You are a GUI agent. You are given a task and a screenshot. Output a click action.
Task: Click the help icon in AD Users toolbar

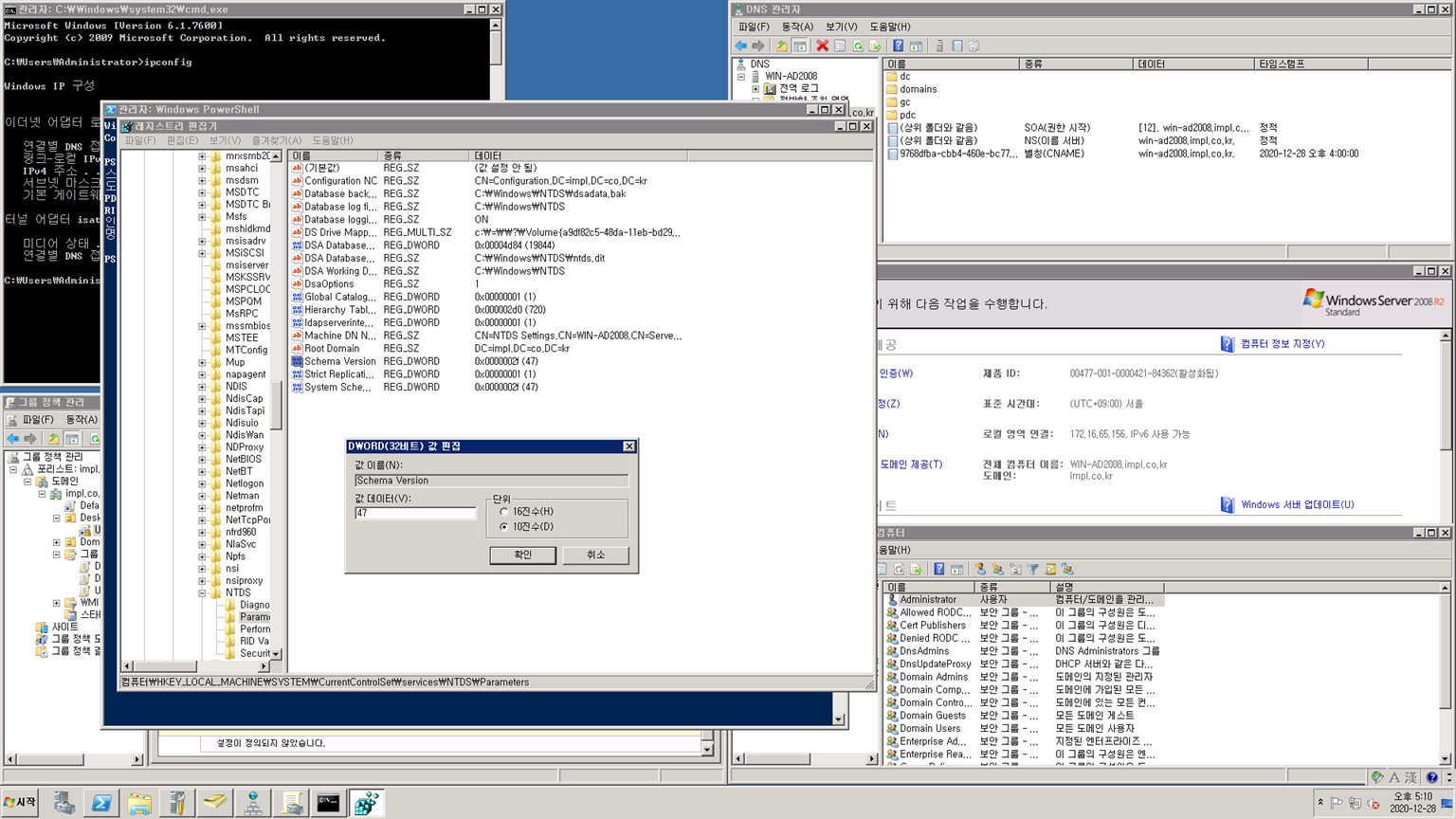click(x=938, y=569)
